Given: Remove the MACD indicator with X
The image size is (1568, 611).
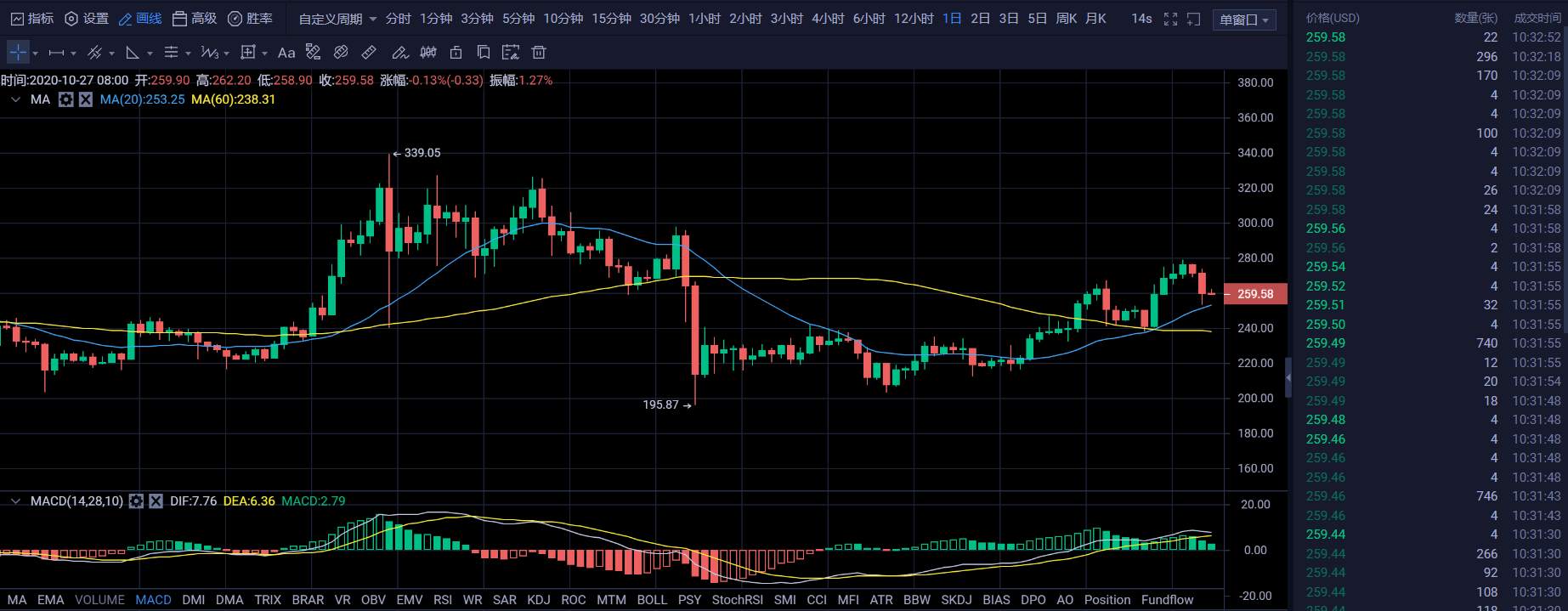Looking at the screenshot, I should pos(156,501).
